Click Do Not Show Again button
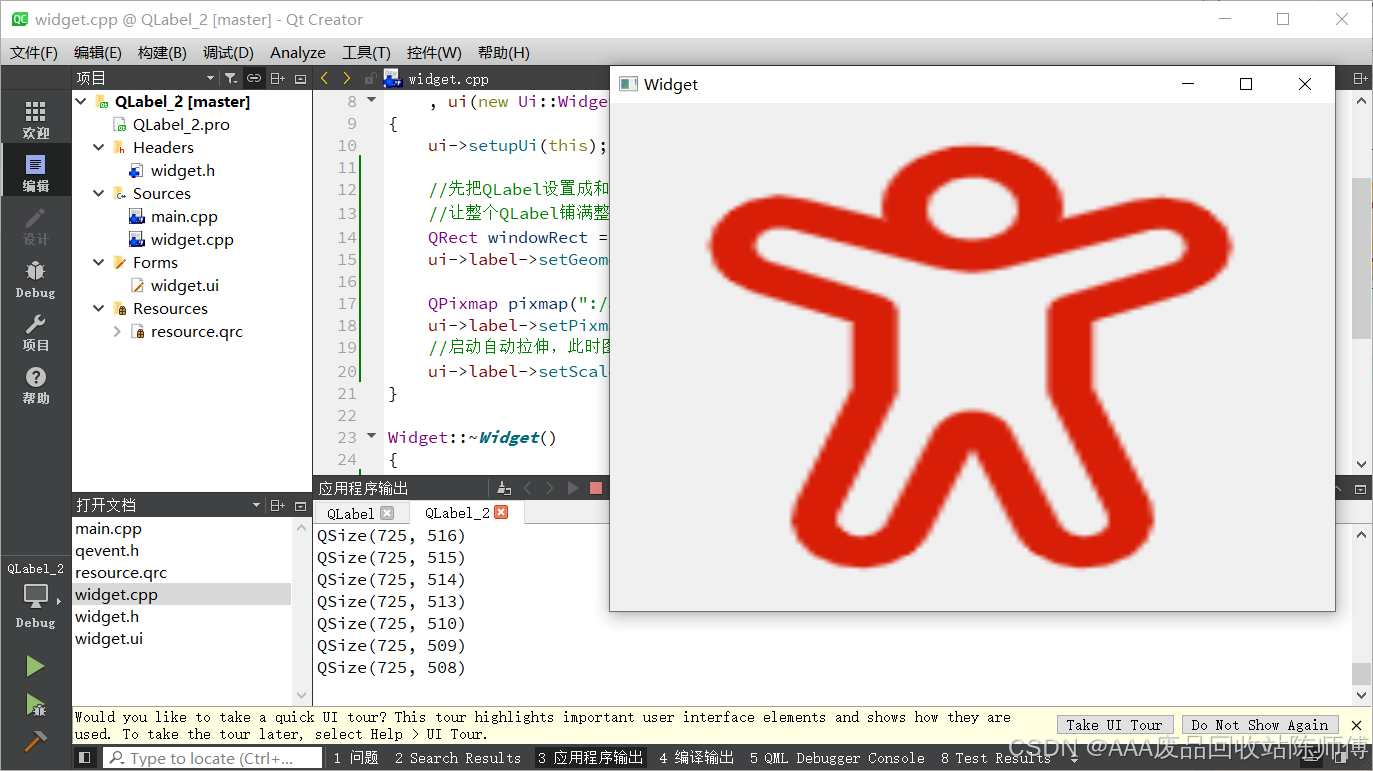This screenshot has width=1373, height=771. click(1260, 725)
